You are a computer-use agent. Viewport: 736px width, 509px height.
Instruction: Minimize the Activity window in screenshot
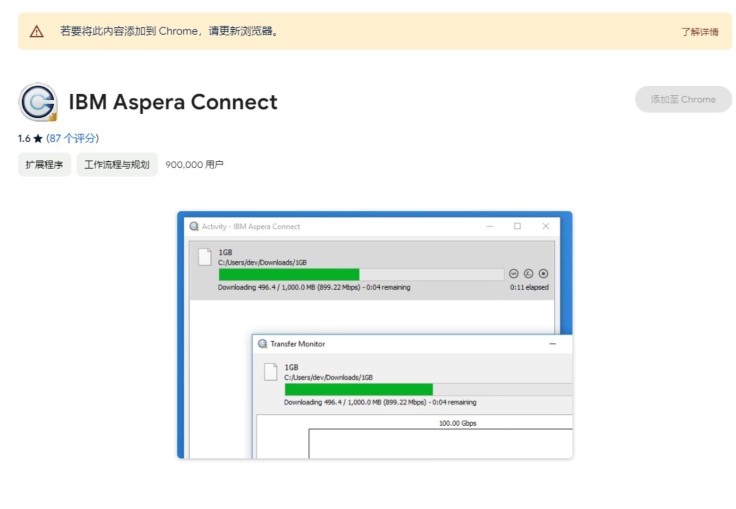pos(490,226)
